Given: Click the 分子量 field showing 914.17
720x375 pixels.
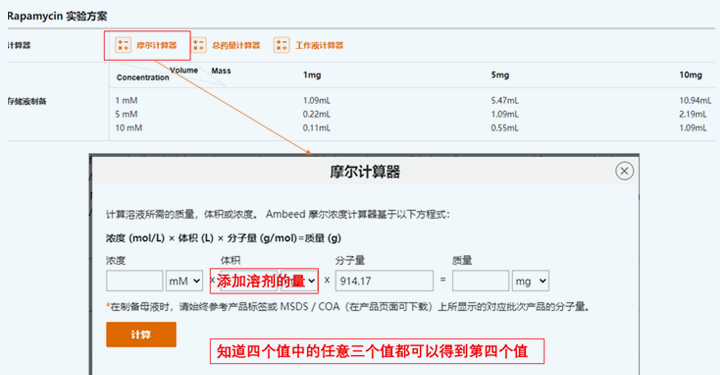Looking at the screenshot, I should (x=384, y=280).
